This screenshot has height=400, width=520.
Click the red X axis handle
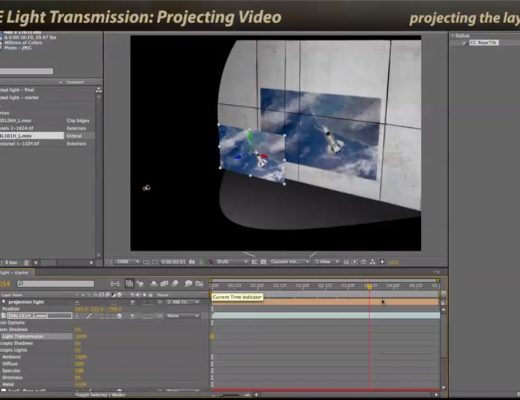tap(264, 156)
